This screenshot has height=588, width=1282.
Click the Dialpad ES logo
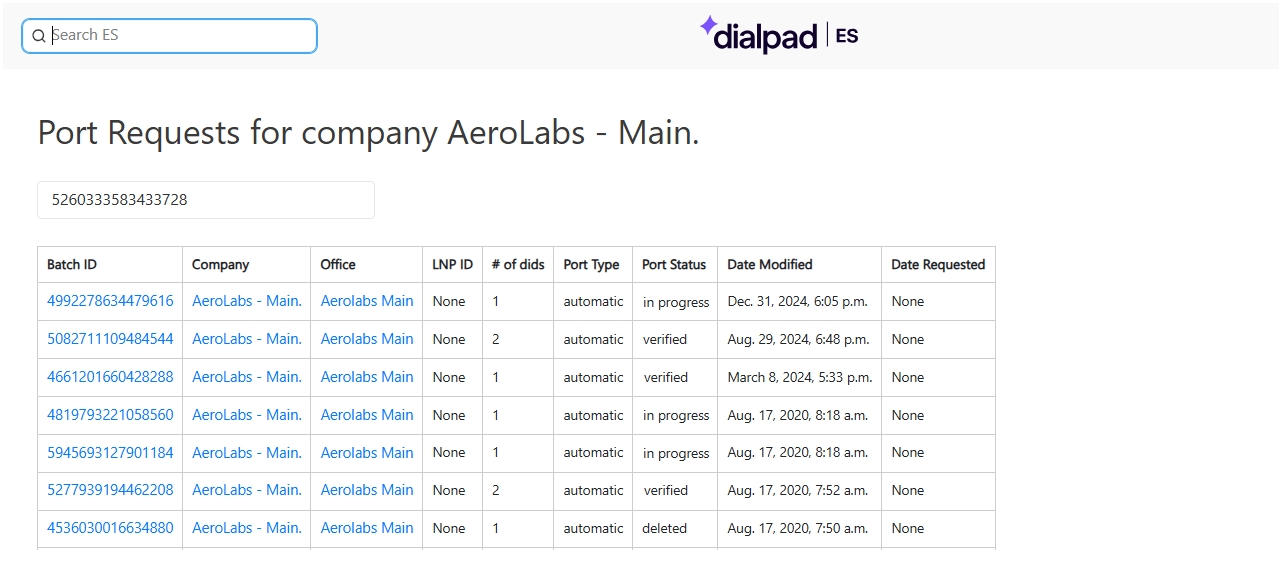[x=779, y=35]
